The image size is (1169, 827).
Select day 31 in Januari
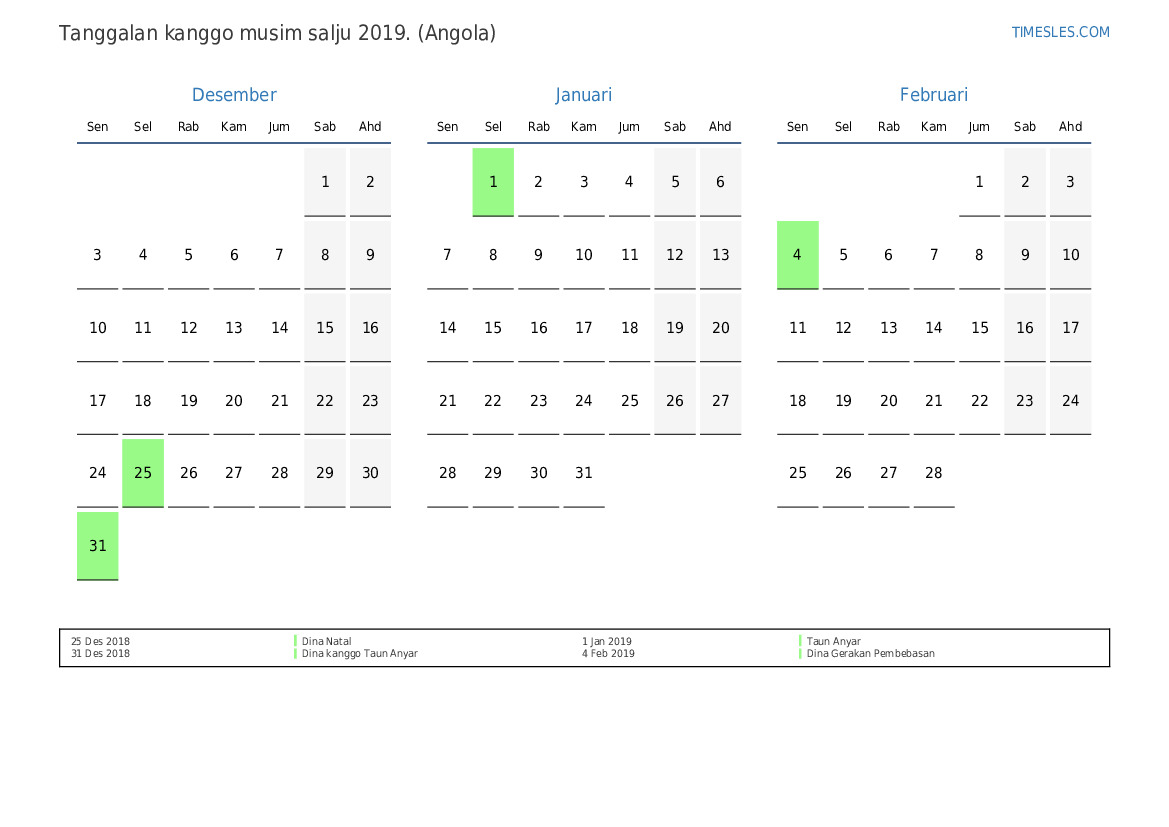[584, 473]
